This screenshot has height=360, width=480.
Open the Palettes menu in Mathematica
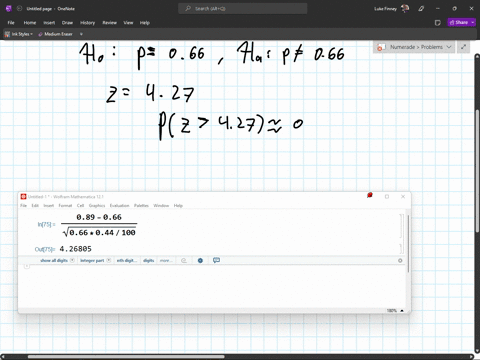(x=141, y=206)
